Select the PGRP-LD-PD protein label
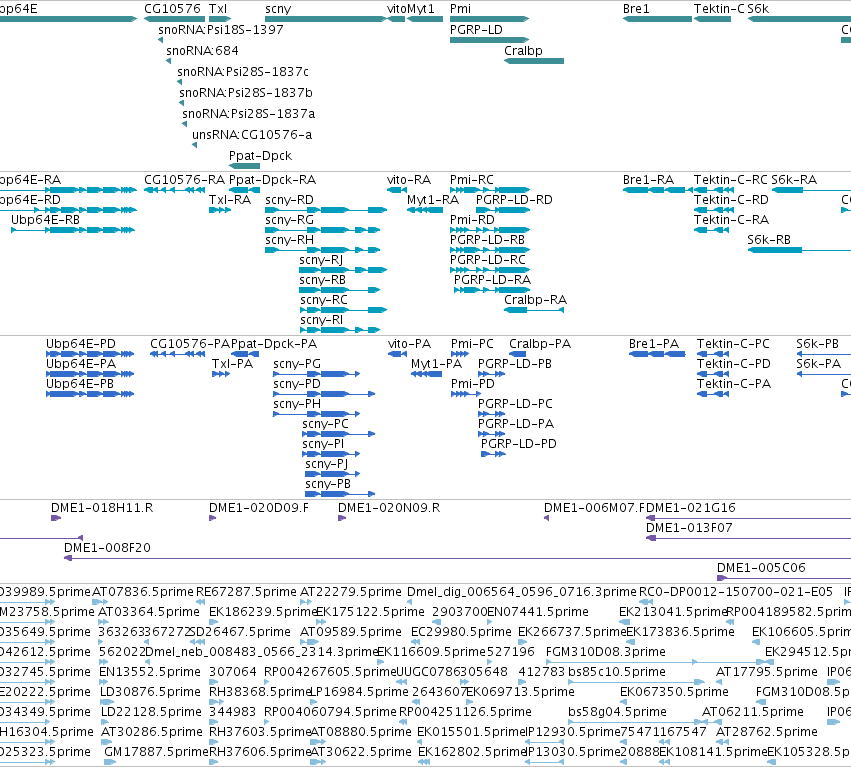 [519, 443]
